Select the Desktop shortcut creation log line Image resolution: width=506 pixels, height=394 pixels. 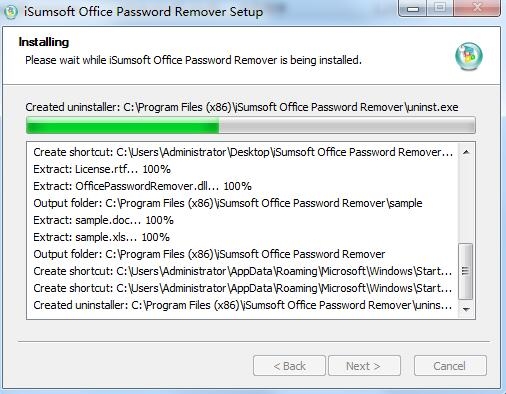[243, 152]
